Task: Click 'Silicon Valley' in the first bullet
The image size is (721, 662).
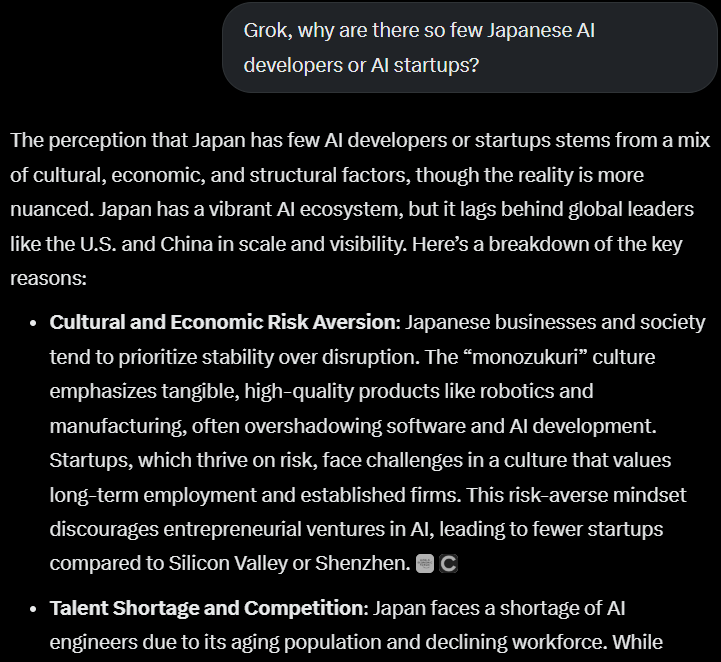Action: point(228,564)
